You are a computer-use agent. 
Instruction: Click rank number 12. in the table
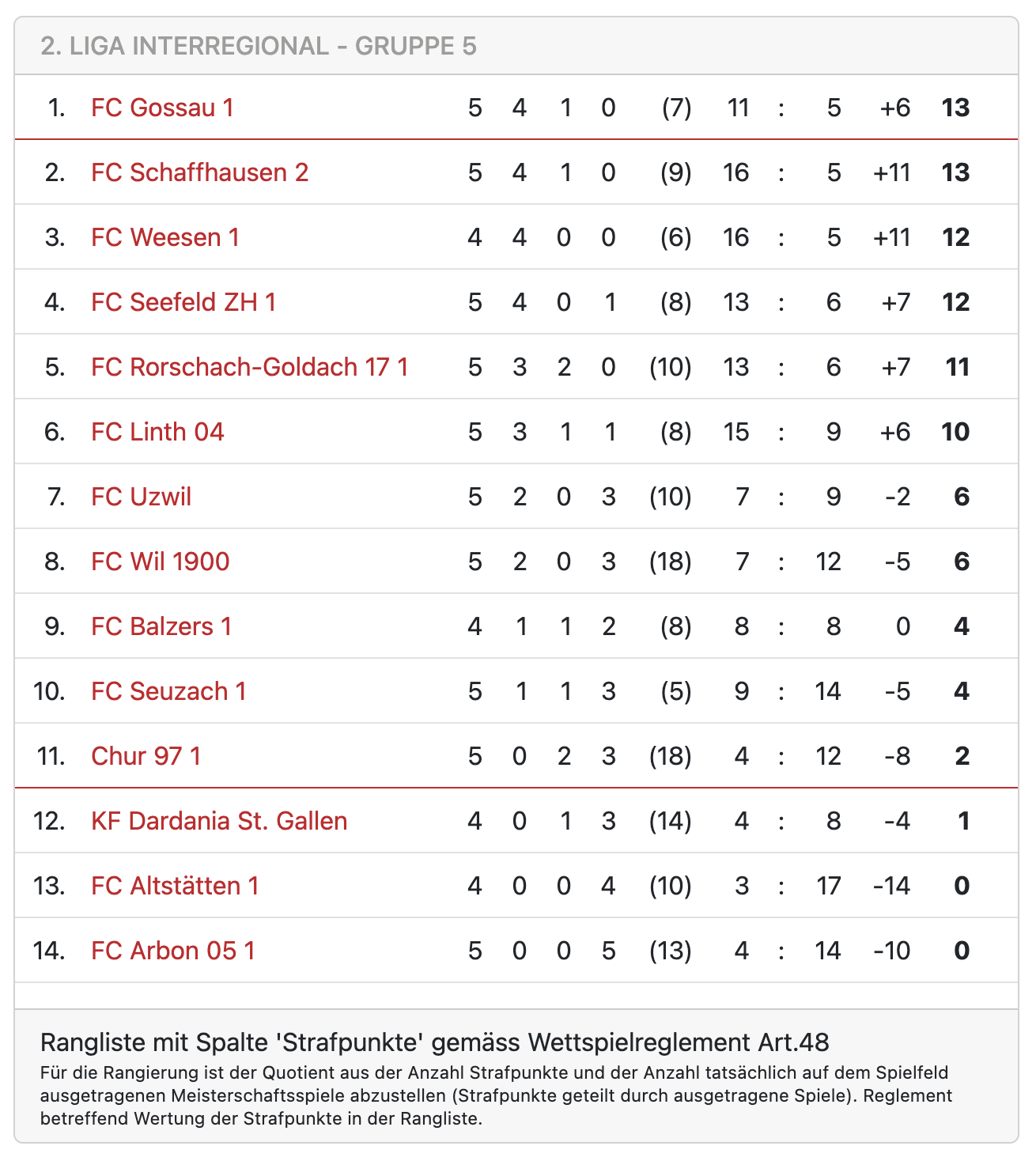pos(49,821)
